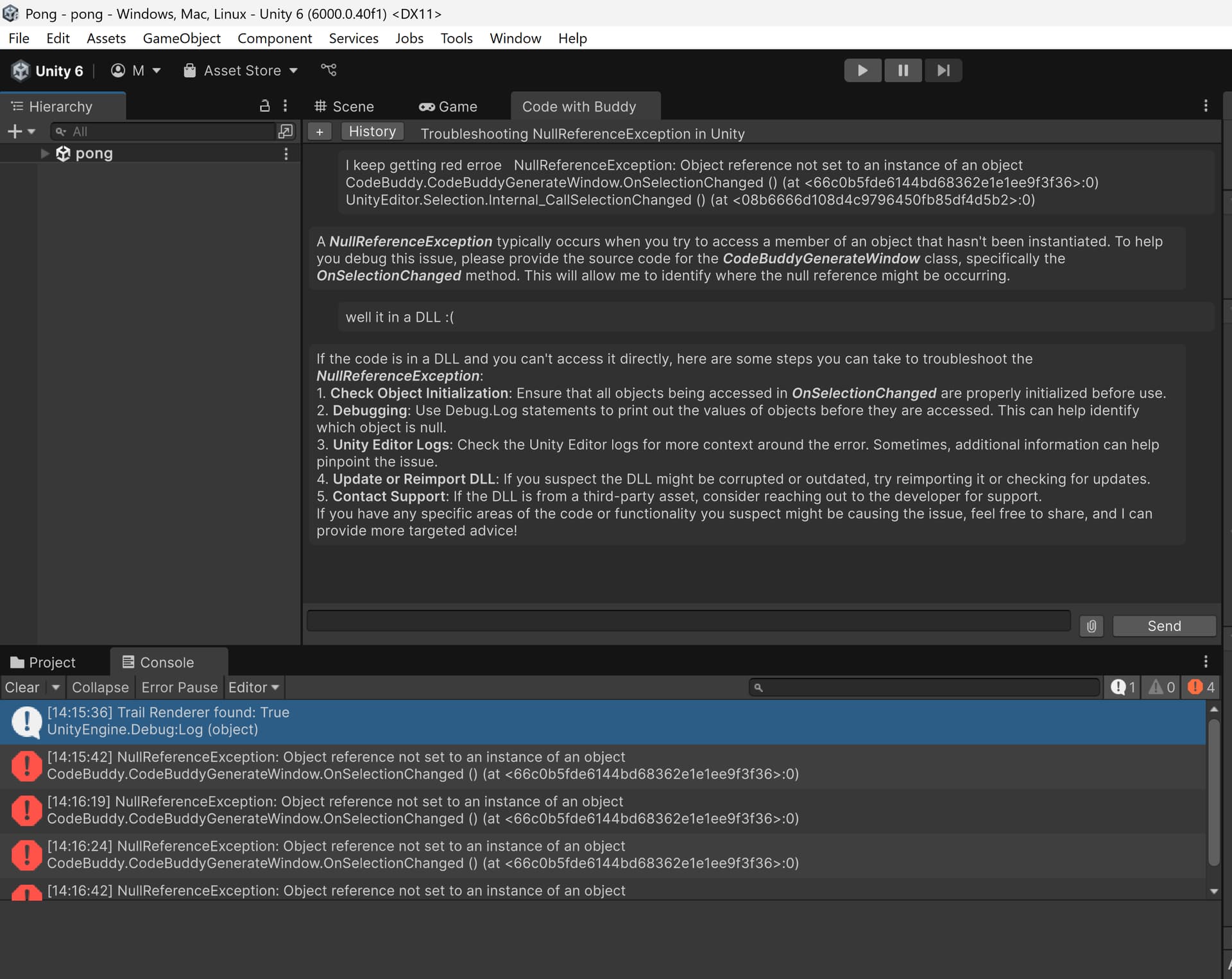Click the chat message input field

tap(687, 621)
